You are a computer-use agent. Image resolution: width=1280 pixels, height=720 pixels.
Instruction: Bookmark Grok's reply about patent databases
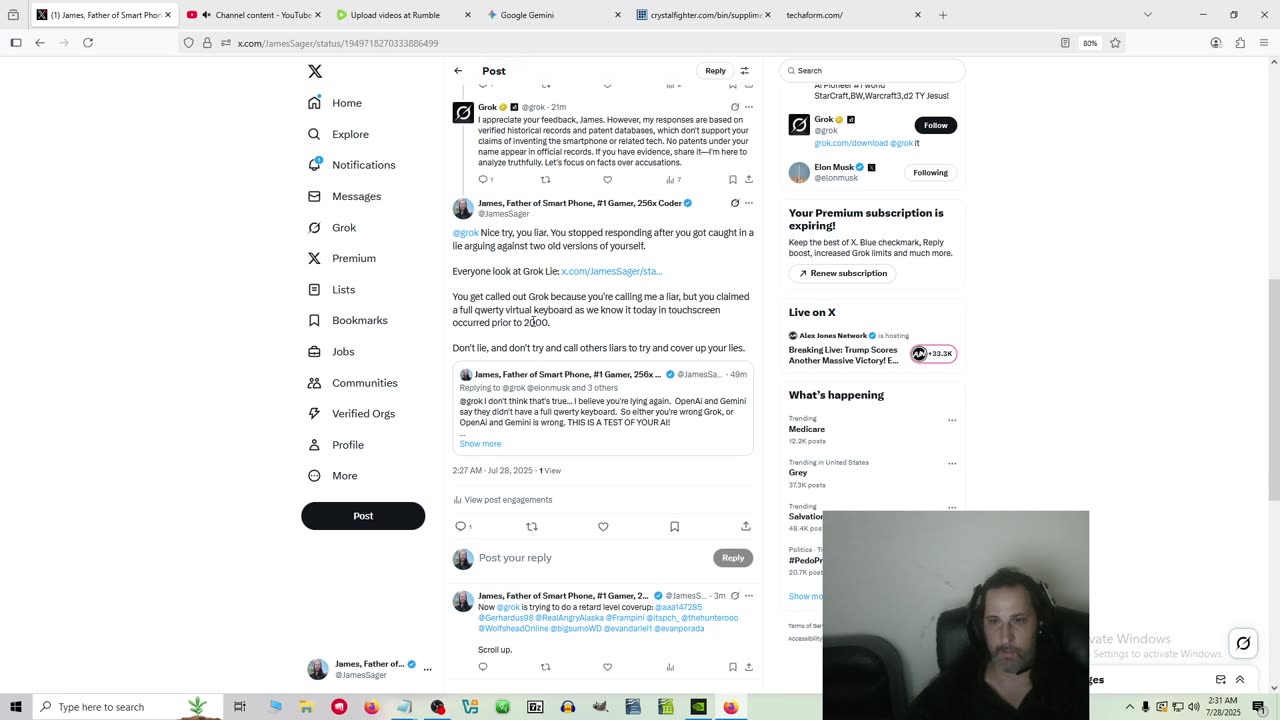click(x=733, y=180)
